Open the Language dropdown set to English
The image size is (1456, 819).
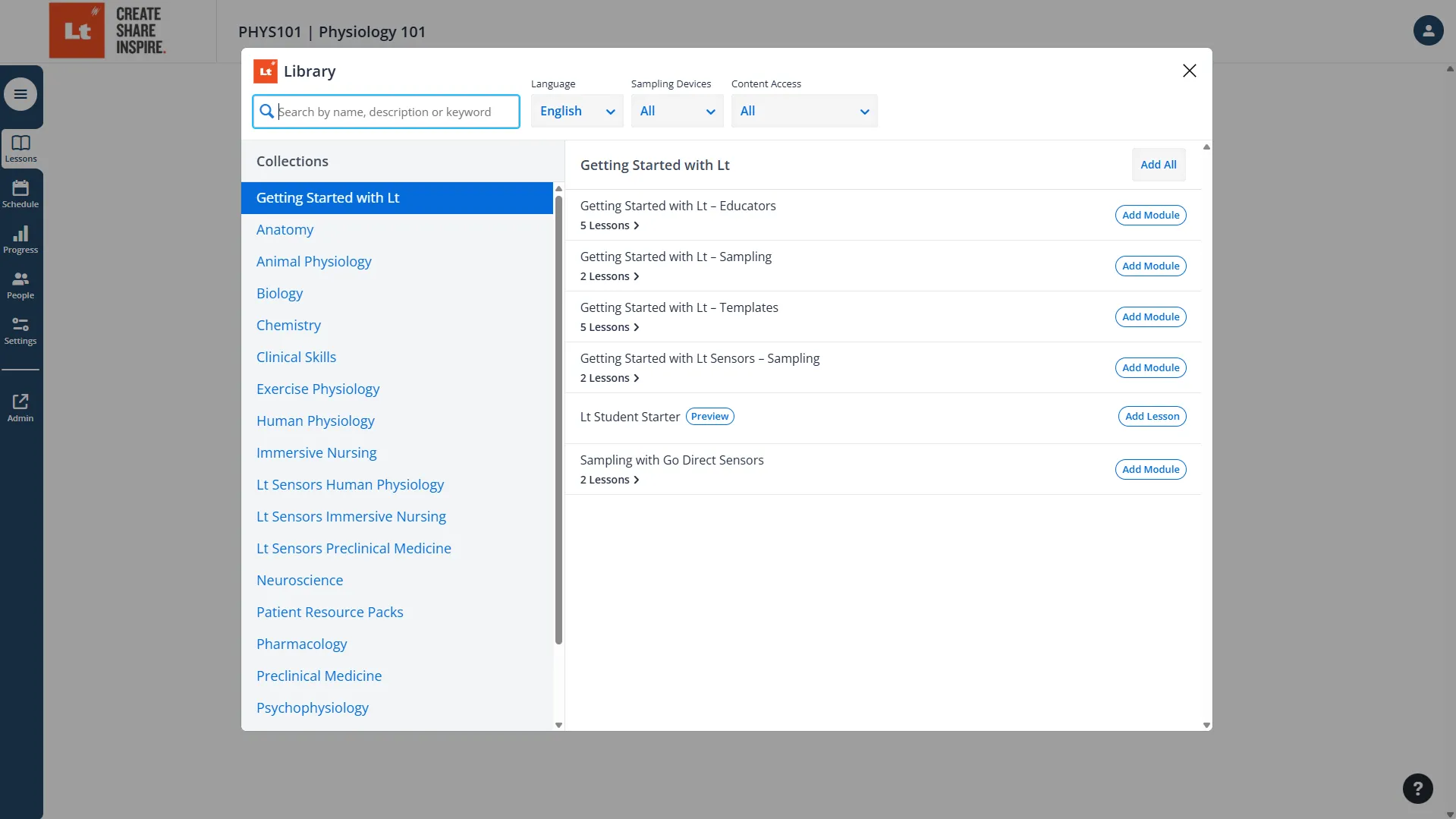[577, 111]
